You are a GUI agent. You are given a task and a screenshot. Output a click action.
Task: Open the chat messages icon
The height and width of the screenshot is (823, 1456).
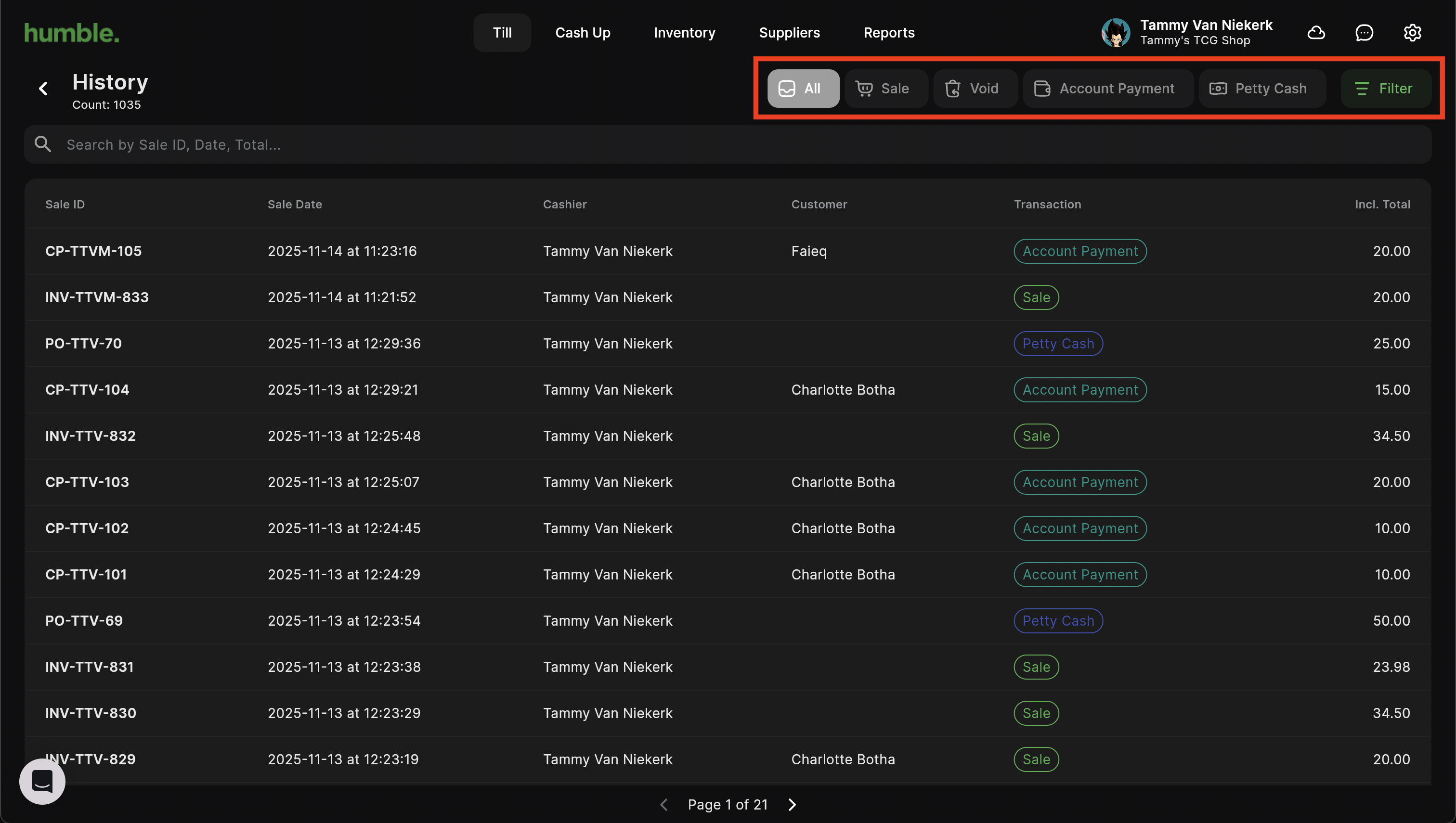[1364, 33]
